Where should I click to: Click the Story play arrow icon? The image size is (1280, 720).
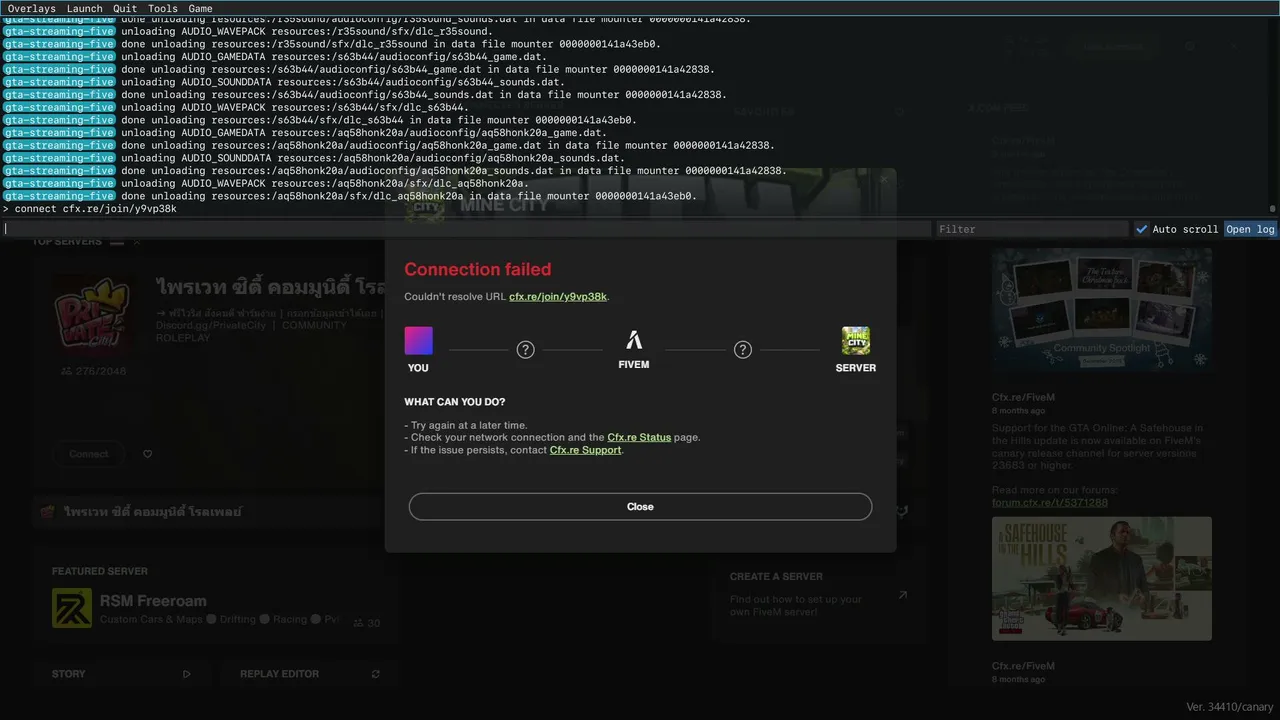[186, 674]
